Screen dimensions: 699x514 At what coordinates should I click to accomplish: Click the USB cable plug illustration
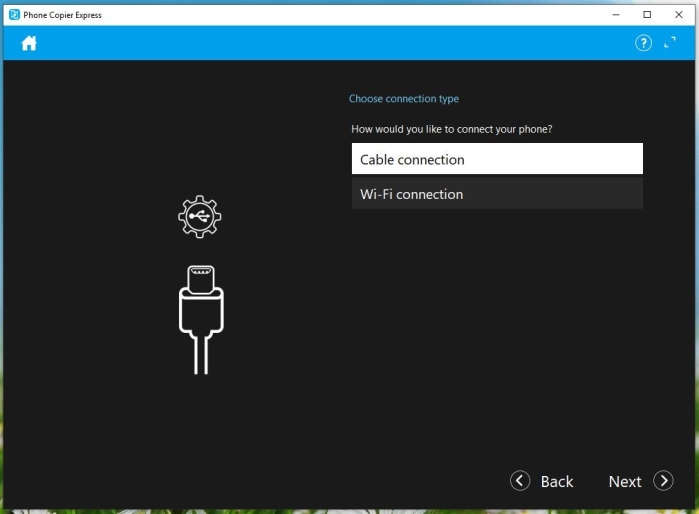click(x=201, y=320)
